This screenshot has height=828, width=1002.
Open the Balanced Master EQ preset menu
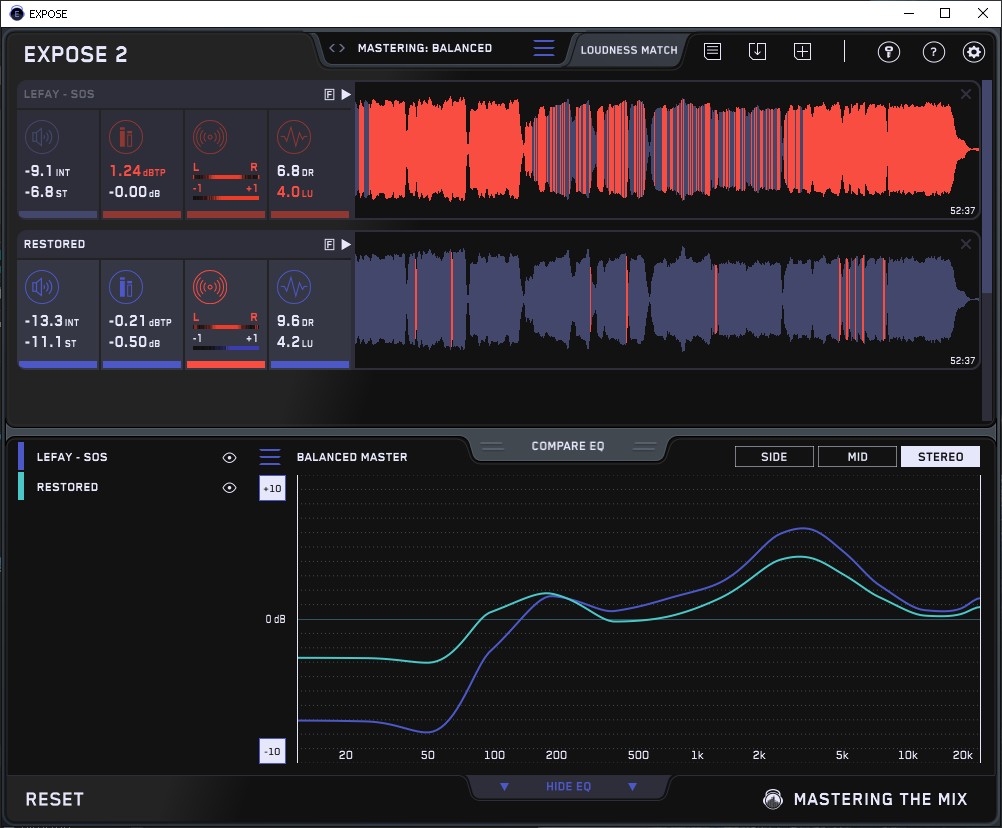pos(270,457)
